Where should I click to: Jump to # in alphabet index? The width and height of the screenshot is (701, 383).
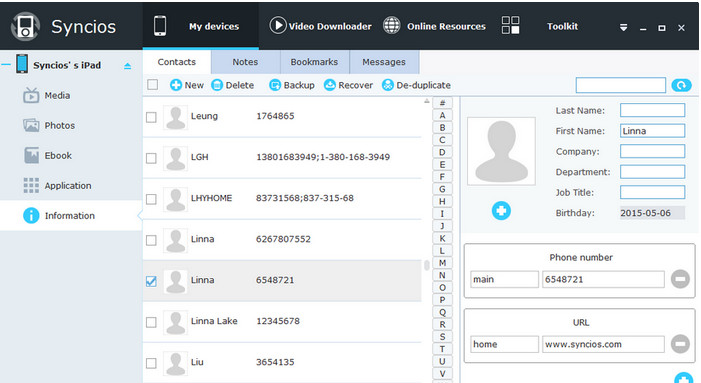coord(442,103)
